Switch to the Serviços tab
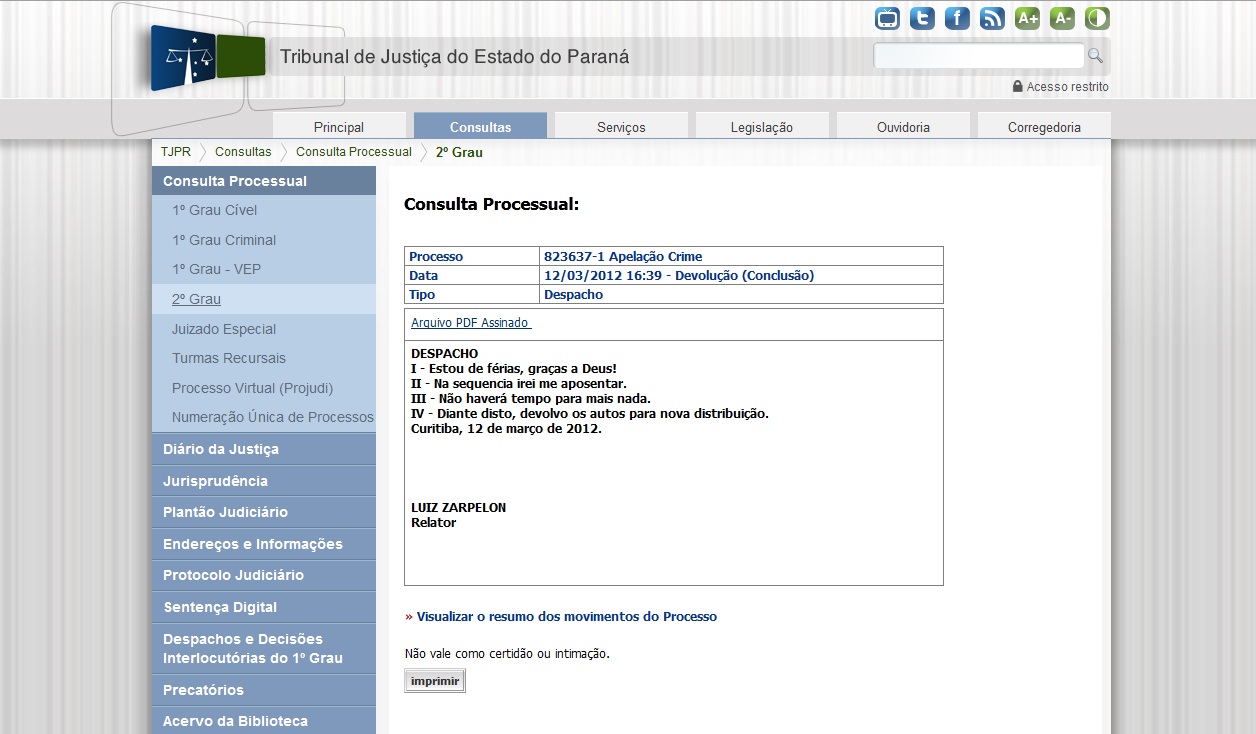The image size is (1256, 734). point(621,127)
